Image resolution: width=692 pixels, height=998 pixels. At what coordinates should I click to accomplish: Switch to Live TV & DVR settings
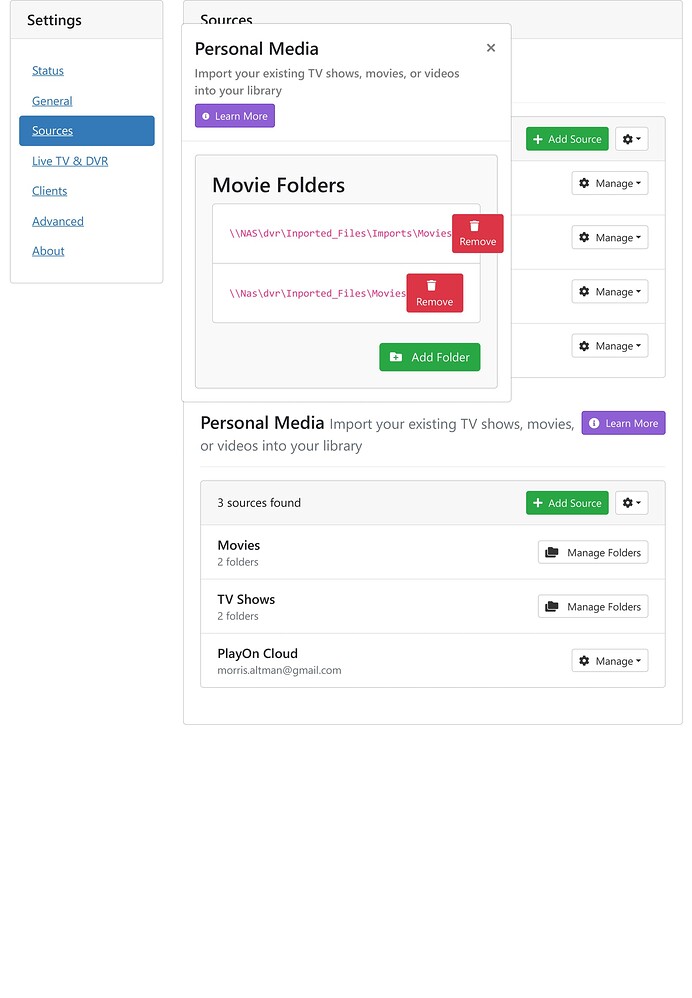[70, 161]
